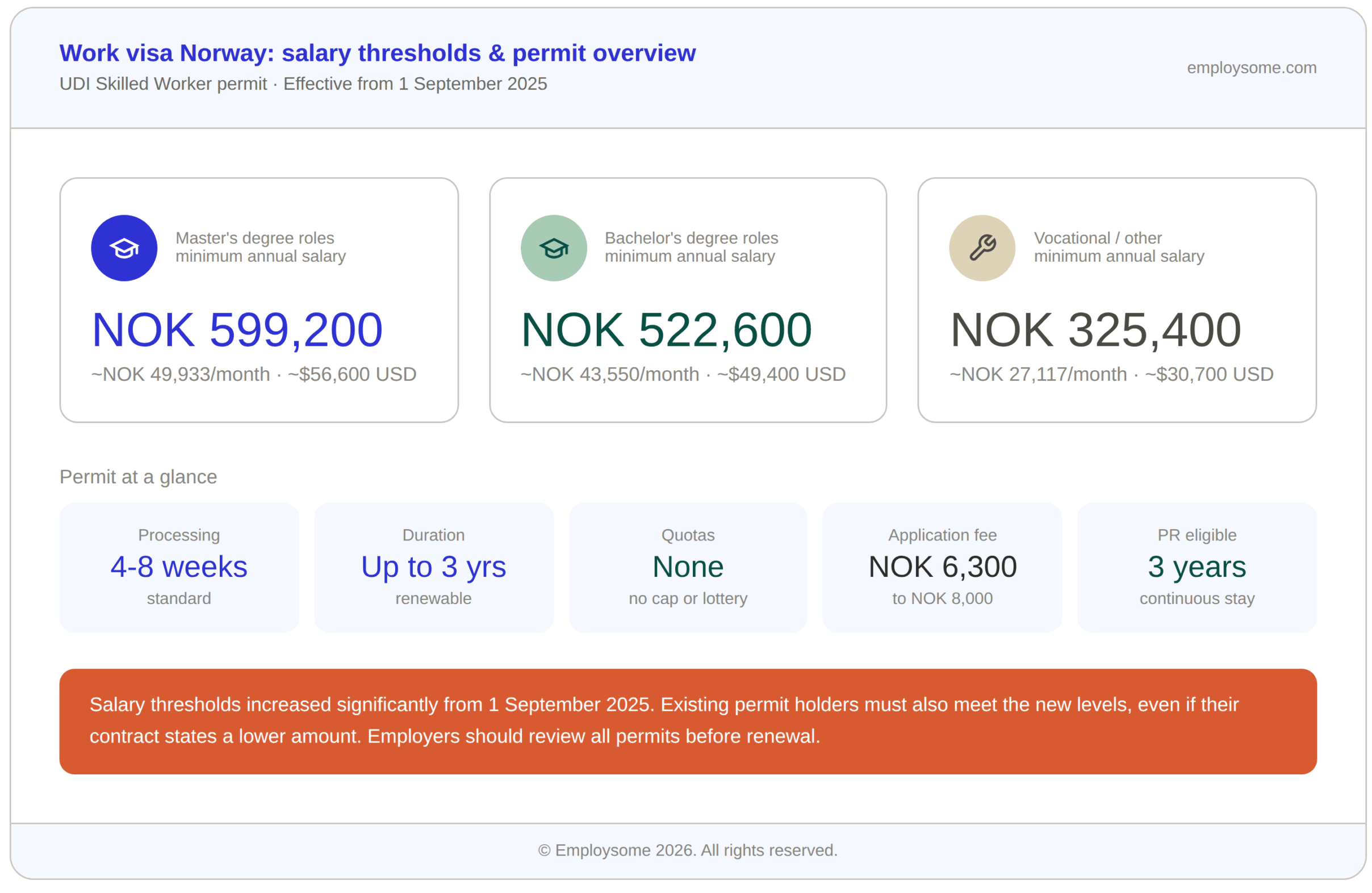Select the Duration Up to 3 yrs chip
The height and width of the screenshot is (893, 1372).
pos(433,568)
